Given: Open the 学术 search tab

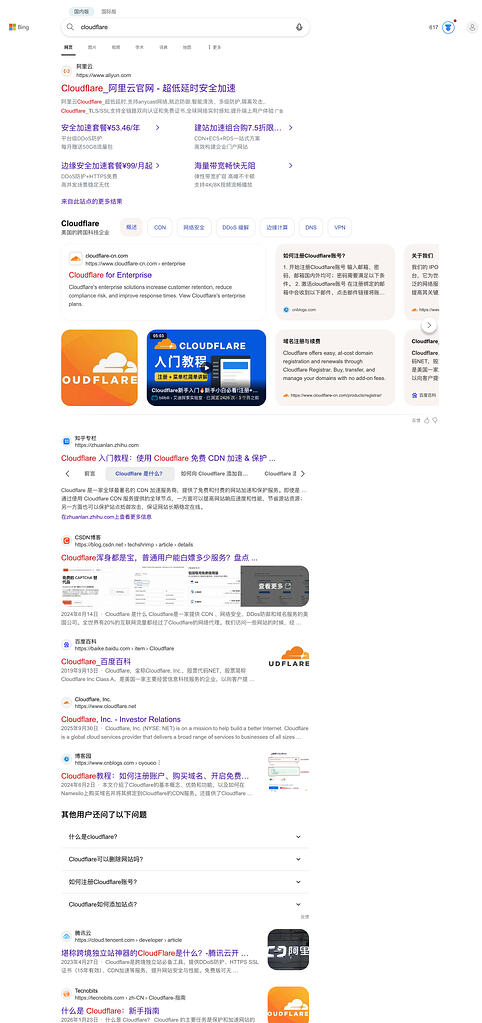Looking at the screenshot, I should [x=140, y=47].
